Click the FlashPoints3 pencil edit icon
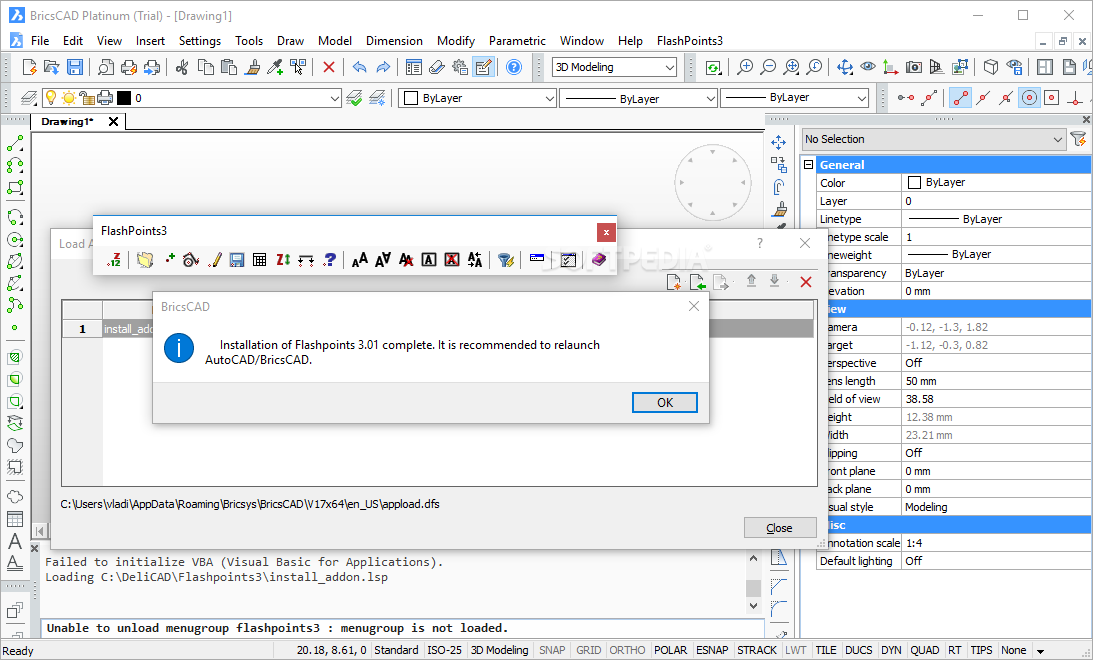Screen dimensions: 1093x660 [215, 260]
